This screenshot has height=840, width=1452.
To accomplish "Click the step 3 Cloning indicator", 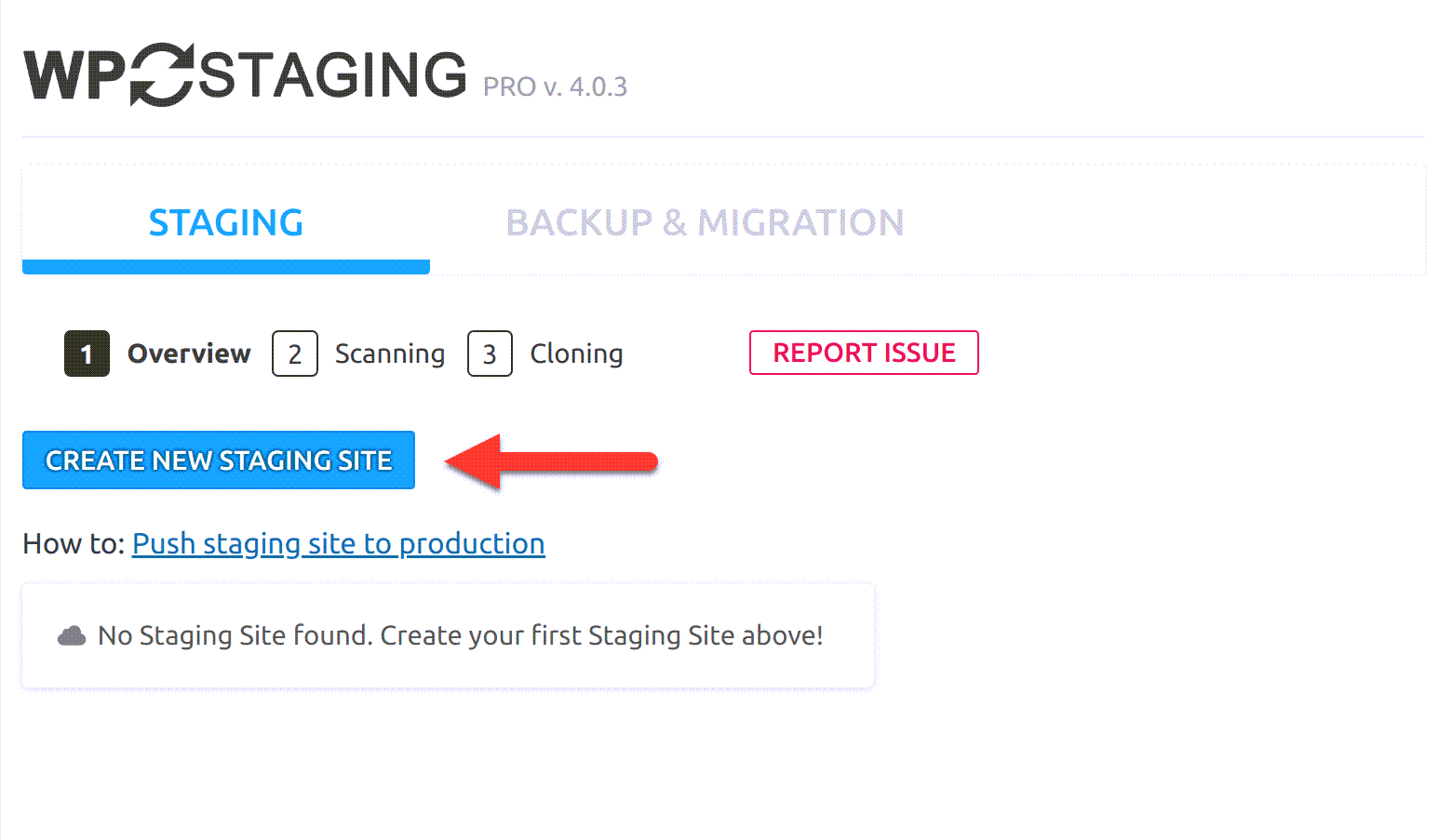I will 491,353.
